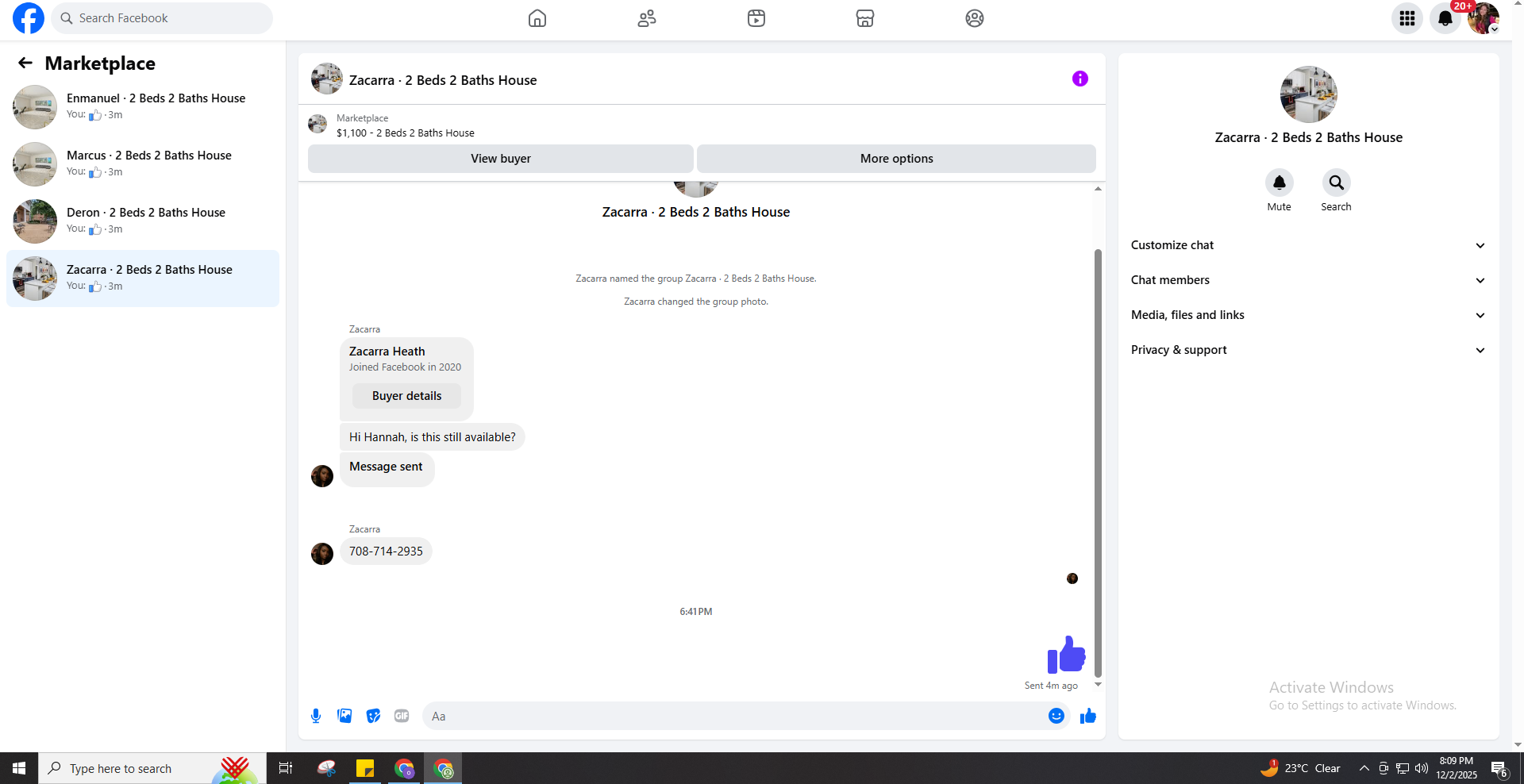Choose a sticker icon
Image resolution: width=1524 pixels, height=784 pixels.
click(373, 716)
